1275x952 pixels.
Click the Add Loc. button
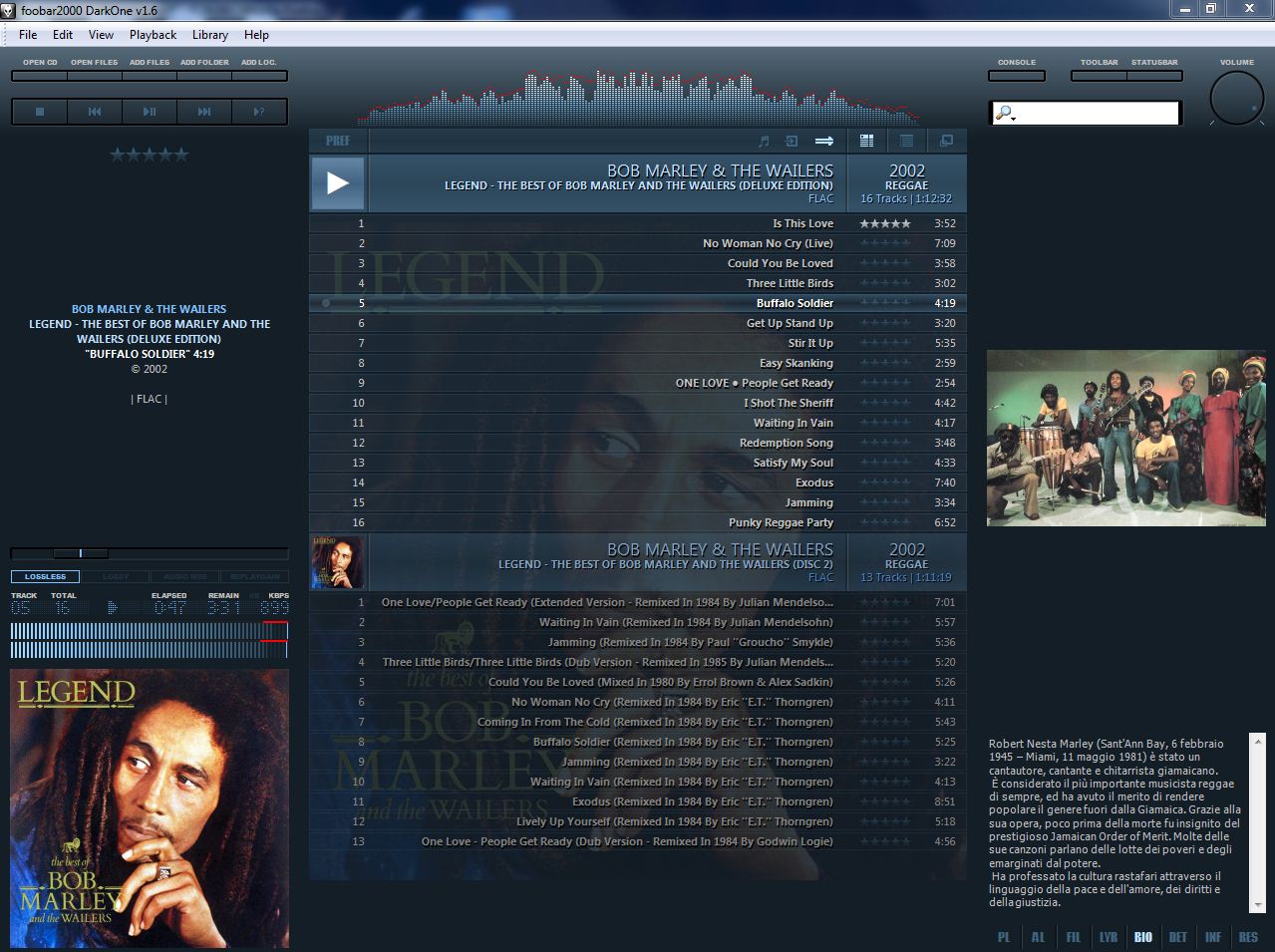(x=259, y=75)
